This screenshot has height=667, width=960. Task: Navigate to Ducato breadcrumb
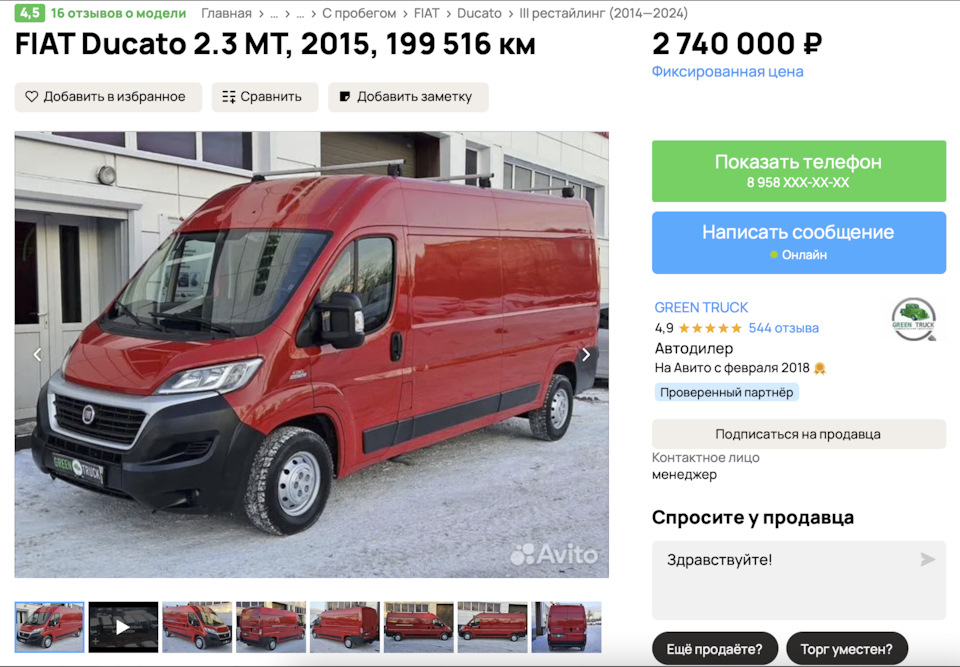[479, 13]
